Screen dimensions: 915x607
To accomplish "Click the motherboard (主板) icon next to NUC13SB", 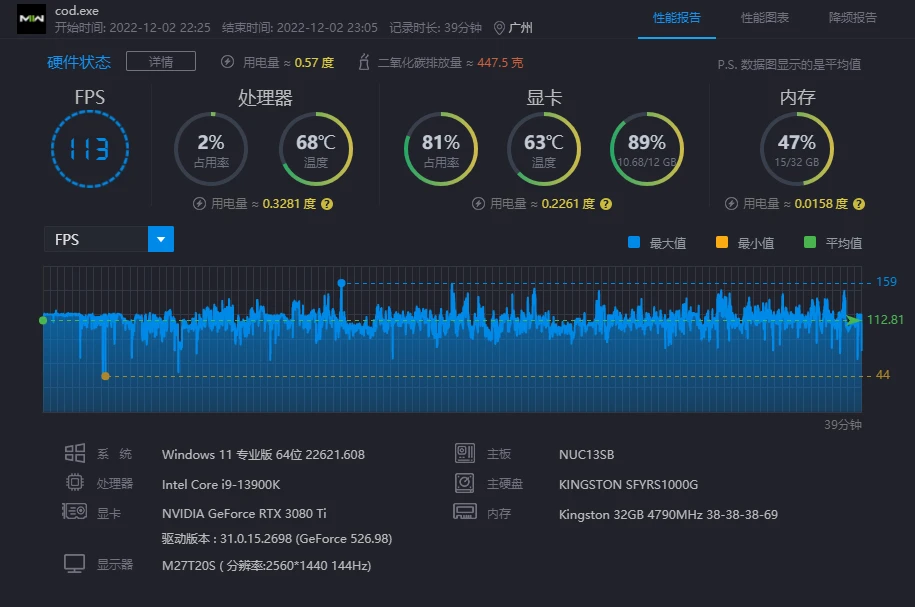I will tap(464, 453).
